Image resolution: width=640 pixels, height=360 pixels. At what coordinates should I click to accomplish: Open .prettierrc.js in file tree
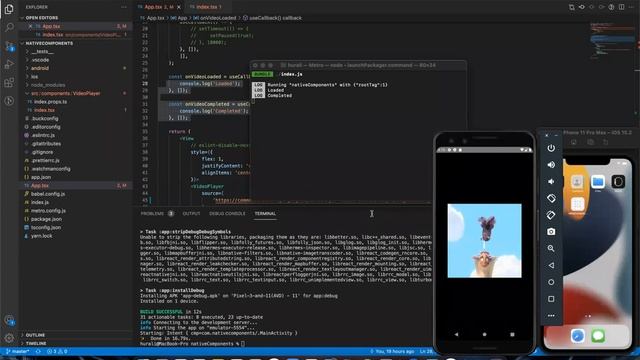[45, 160]
